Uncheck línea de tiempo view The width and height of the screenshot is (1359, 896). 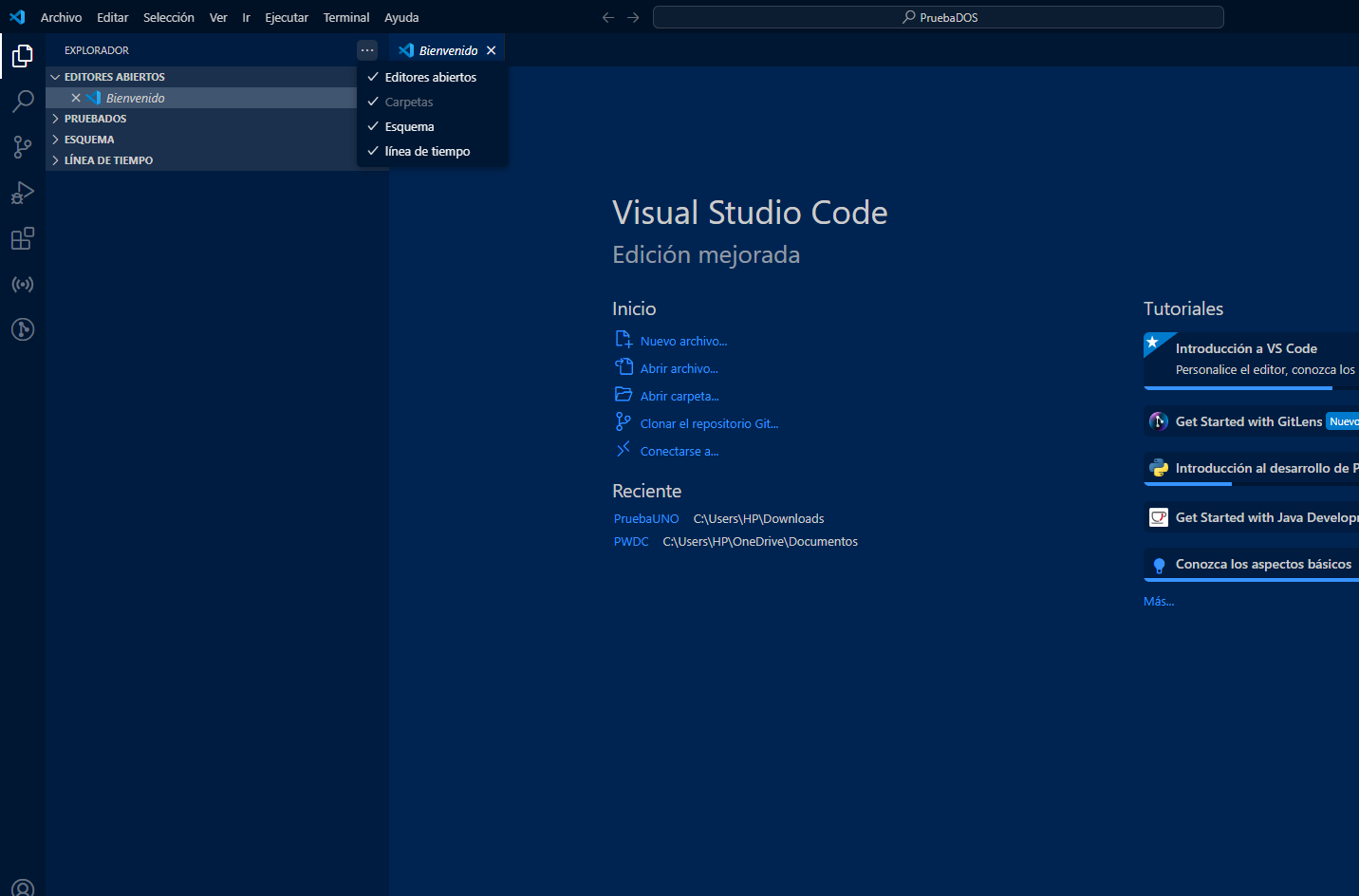click(x=433, y=151)
